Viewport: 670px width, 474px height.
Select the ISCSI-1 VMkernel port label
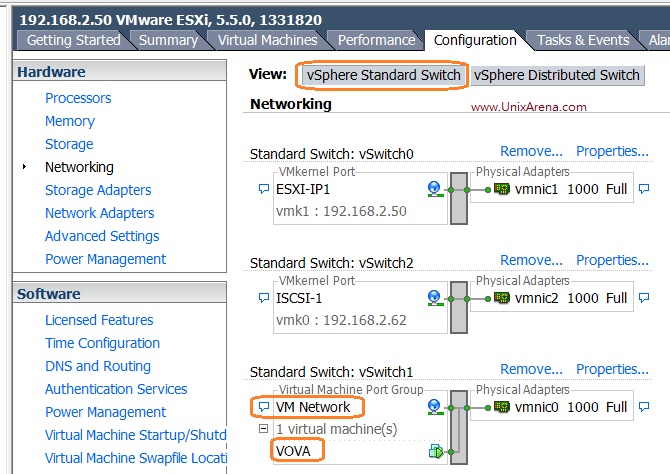coord(299,298)
